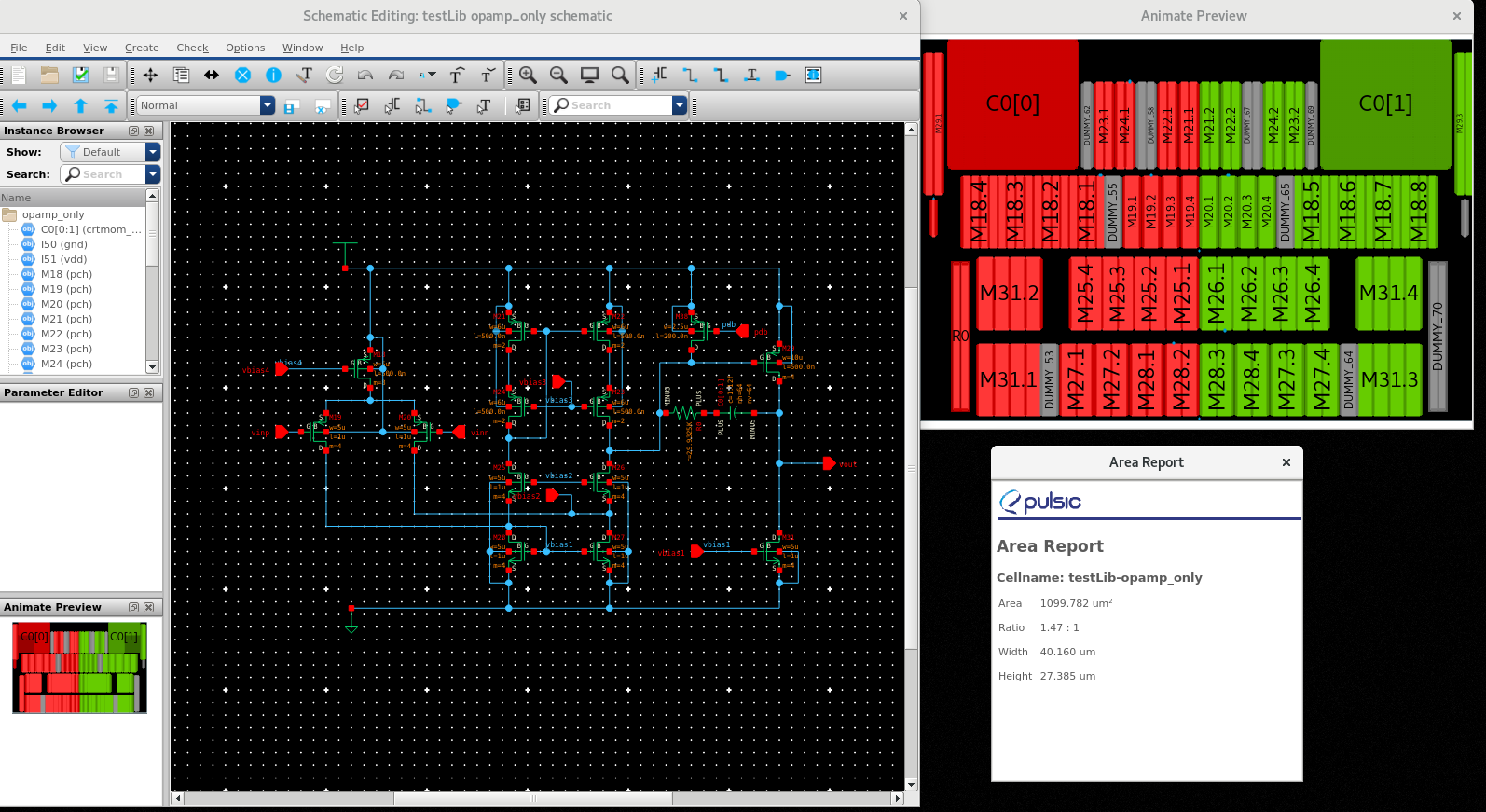The image size is (1486, 812).
Task: Expand the Show filter Default dropdown
Action: pyautogui.click(x=153, y=152)
